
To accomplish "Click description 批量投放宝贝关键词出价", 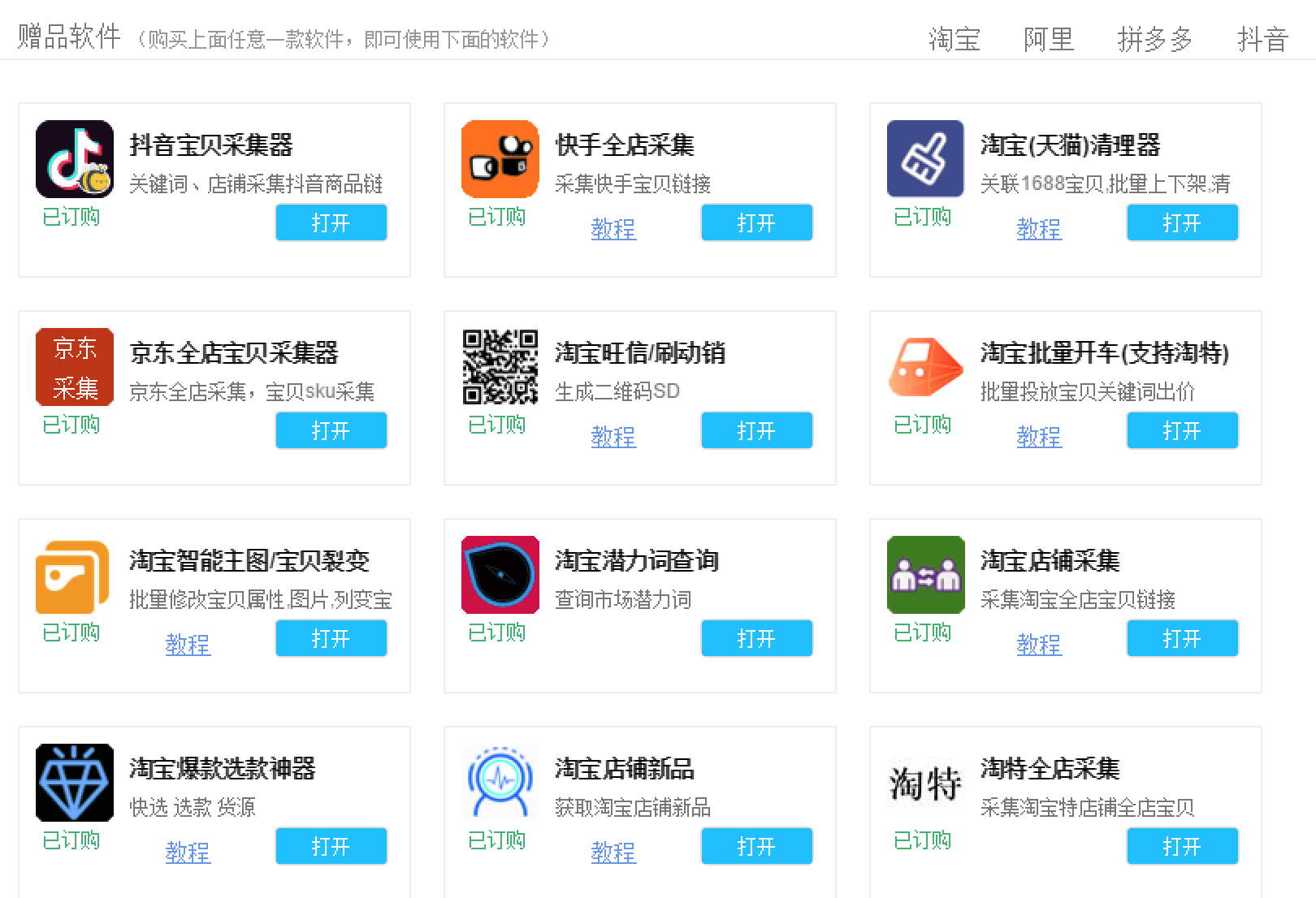I will (x=1088, y=392).
